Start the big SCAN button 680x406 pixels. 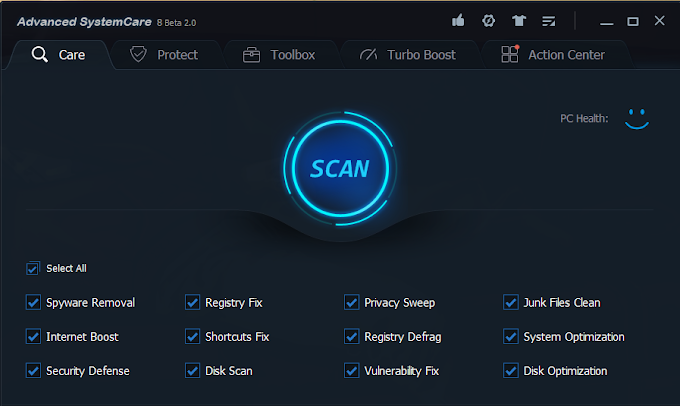(340, 168)
